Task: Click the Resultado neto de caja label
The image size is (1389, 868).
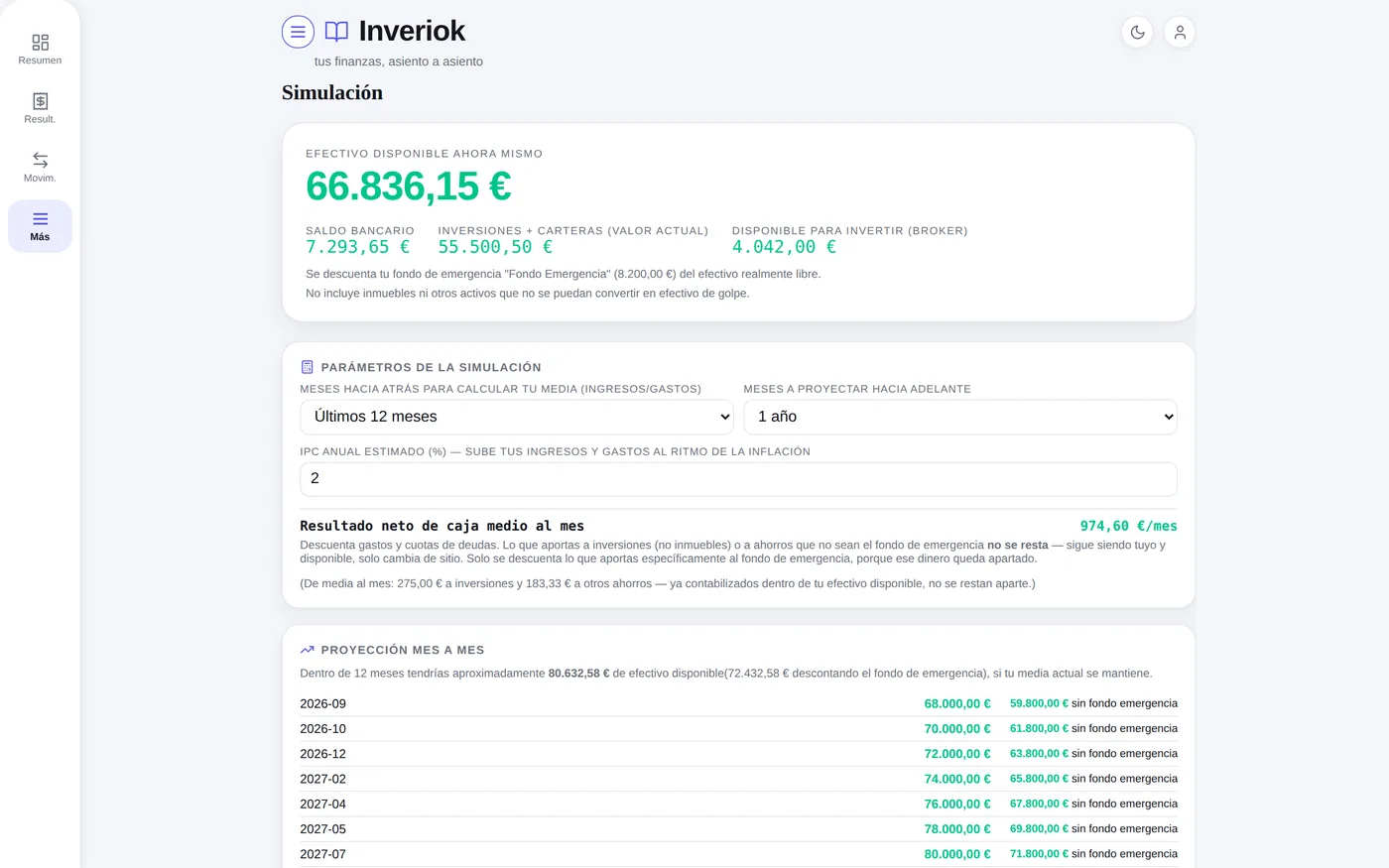Action: click(x=442, y=526)
